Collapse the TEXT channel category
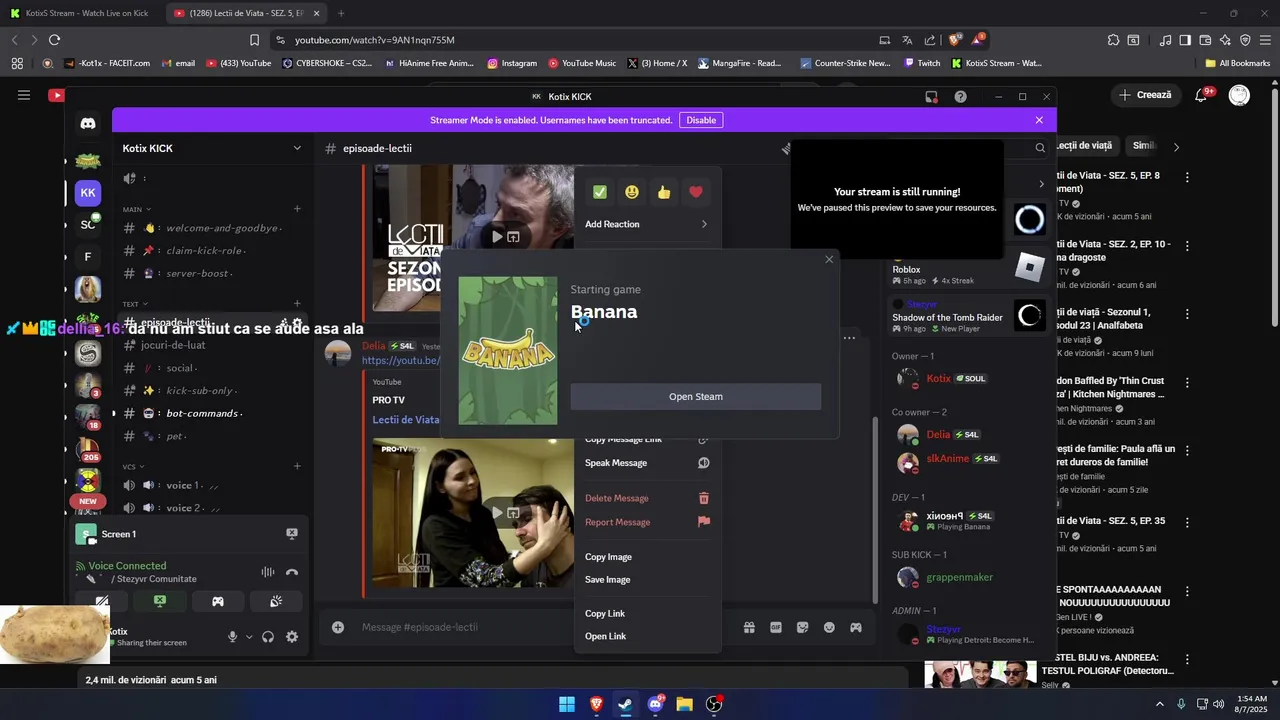 click(135, 304)
